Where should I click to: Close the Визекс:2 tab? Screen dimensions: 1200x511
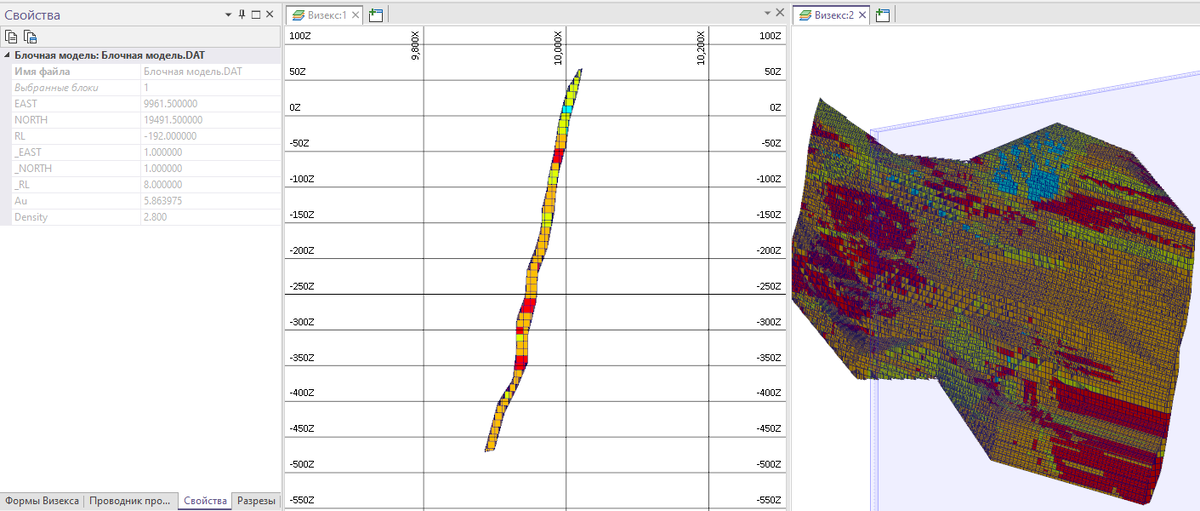[862, 15]
